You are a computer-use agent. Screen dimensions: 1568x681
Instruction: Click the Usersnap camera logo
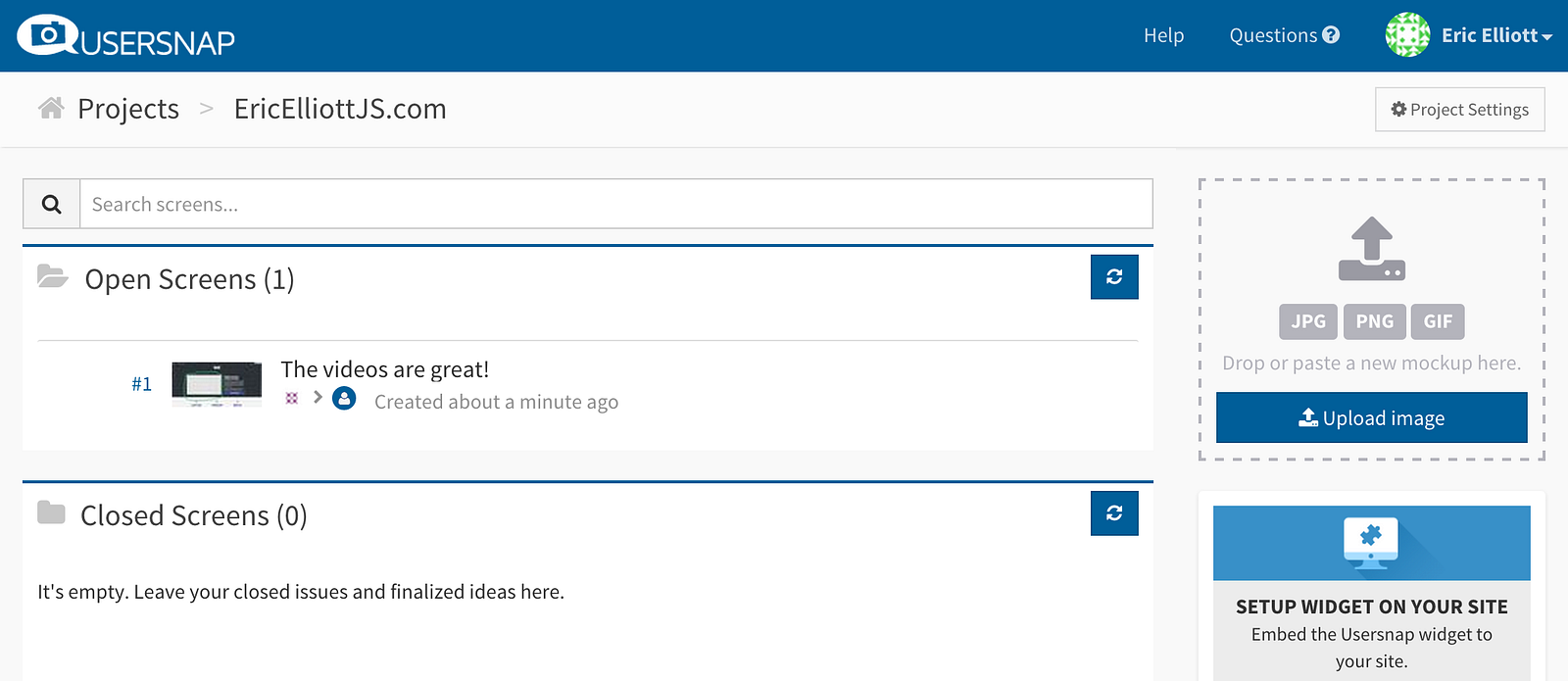(47, 35)
